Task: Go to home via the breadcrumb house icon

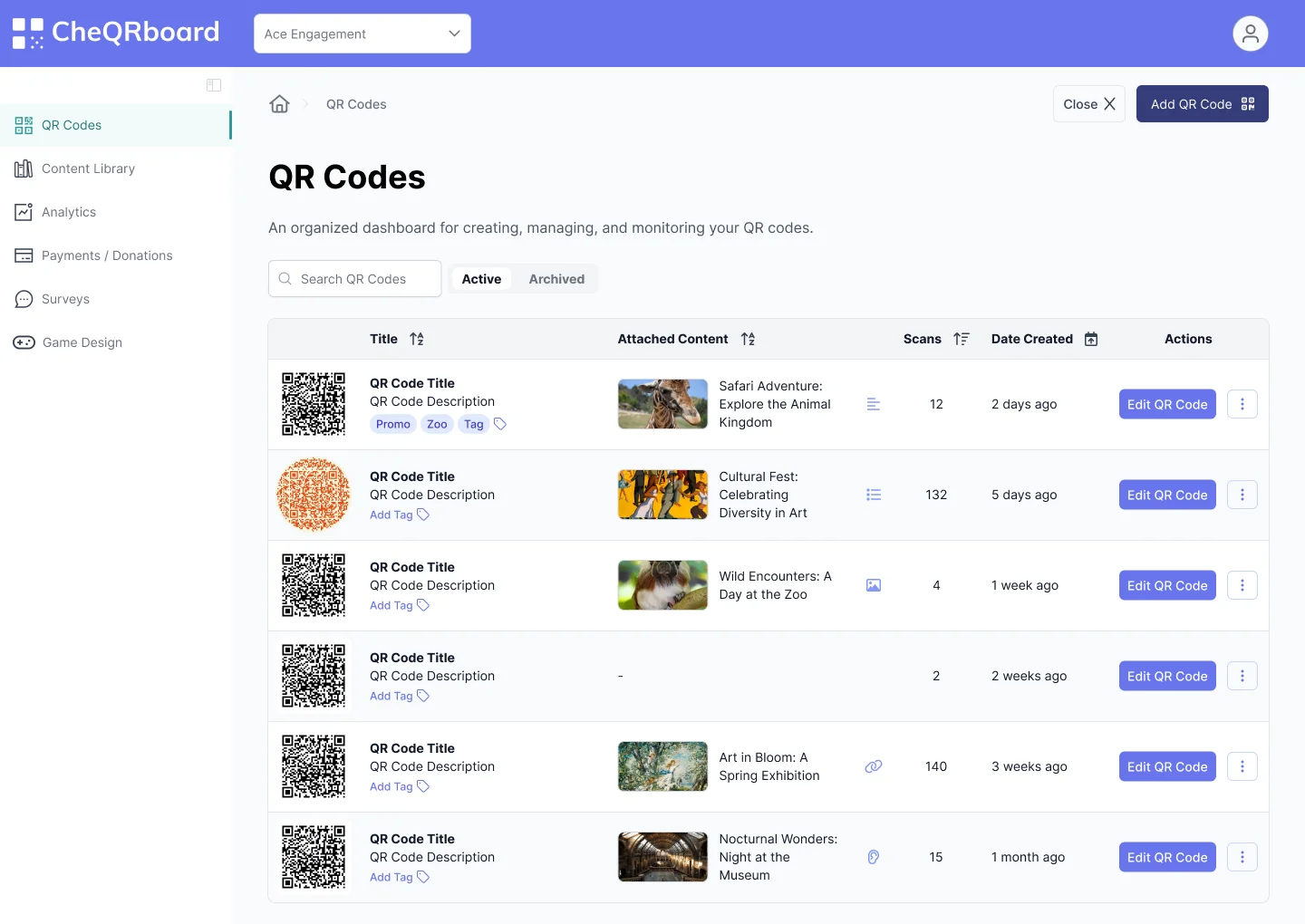Action: coord(279,104)
